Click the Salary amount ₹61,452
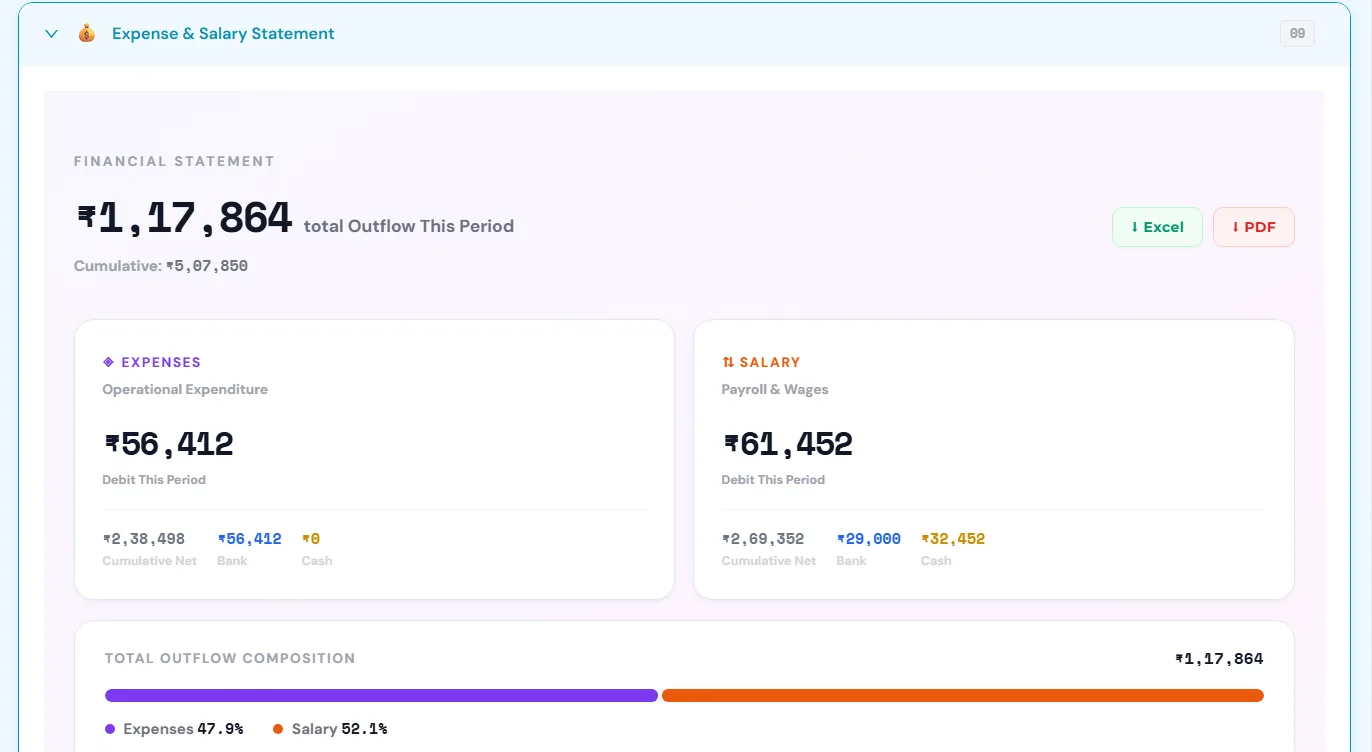Screen dimensions: 1372x752 pyautogui.click(x=788, y=443)
